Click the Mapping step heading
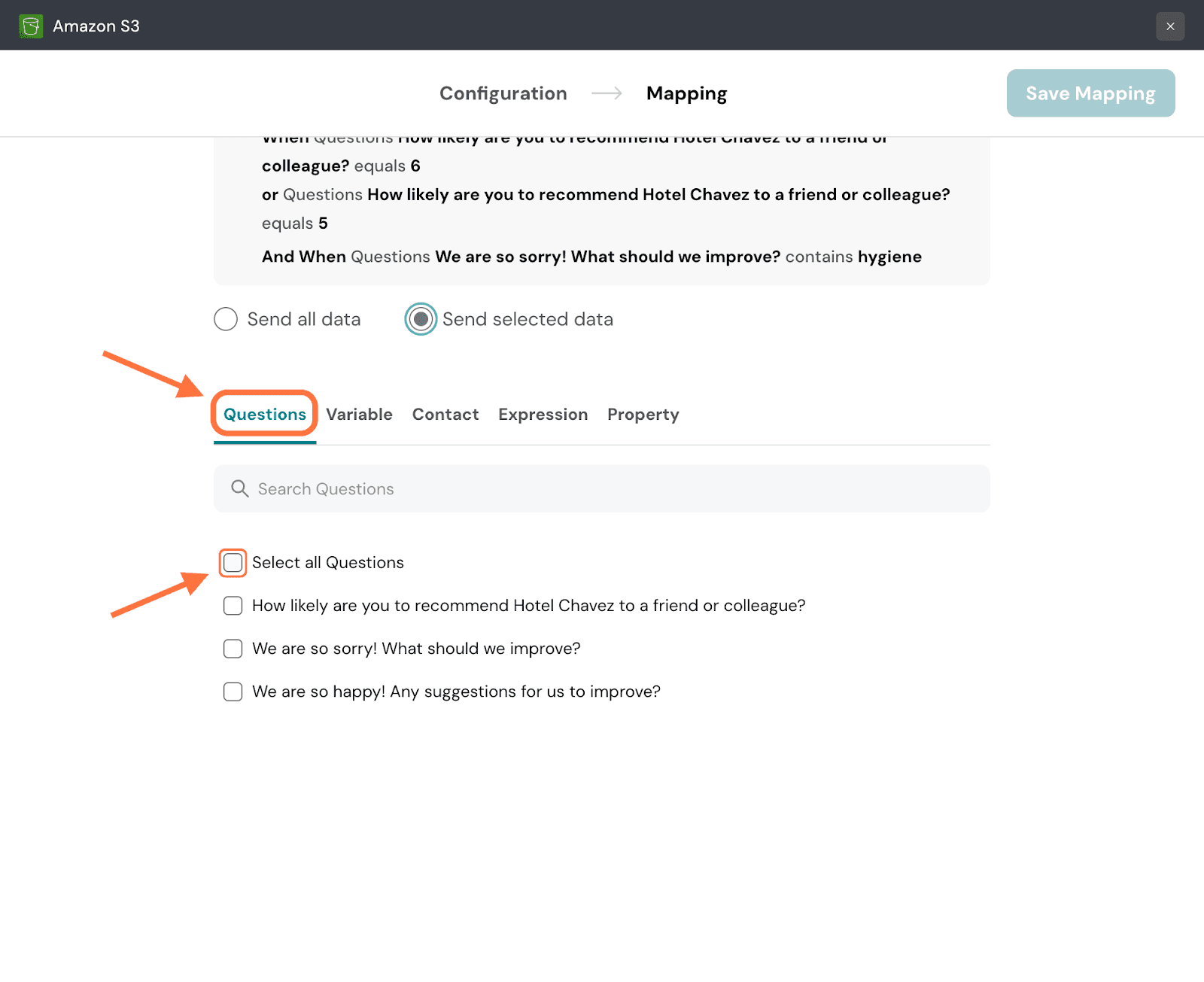This screenshot has height=982, width=1204. pos(686,93)
